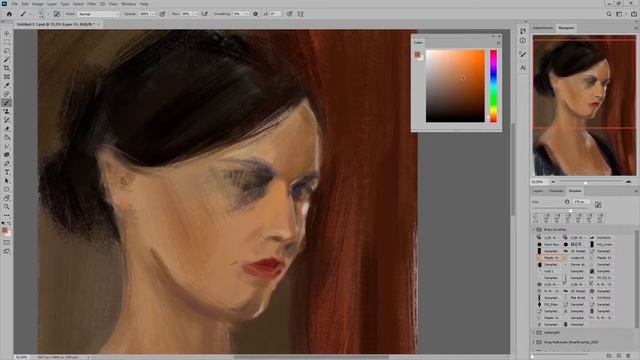Click the foreground color swatch in toolbox

(5, 231)
